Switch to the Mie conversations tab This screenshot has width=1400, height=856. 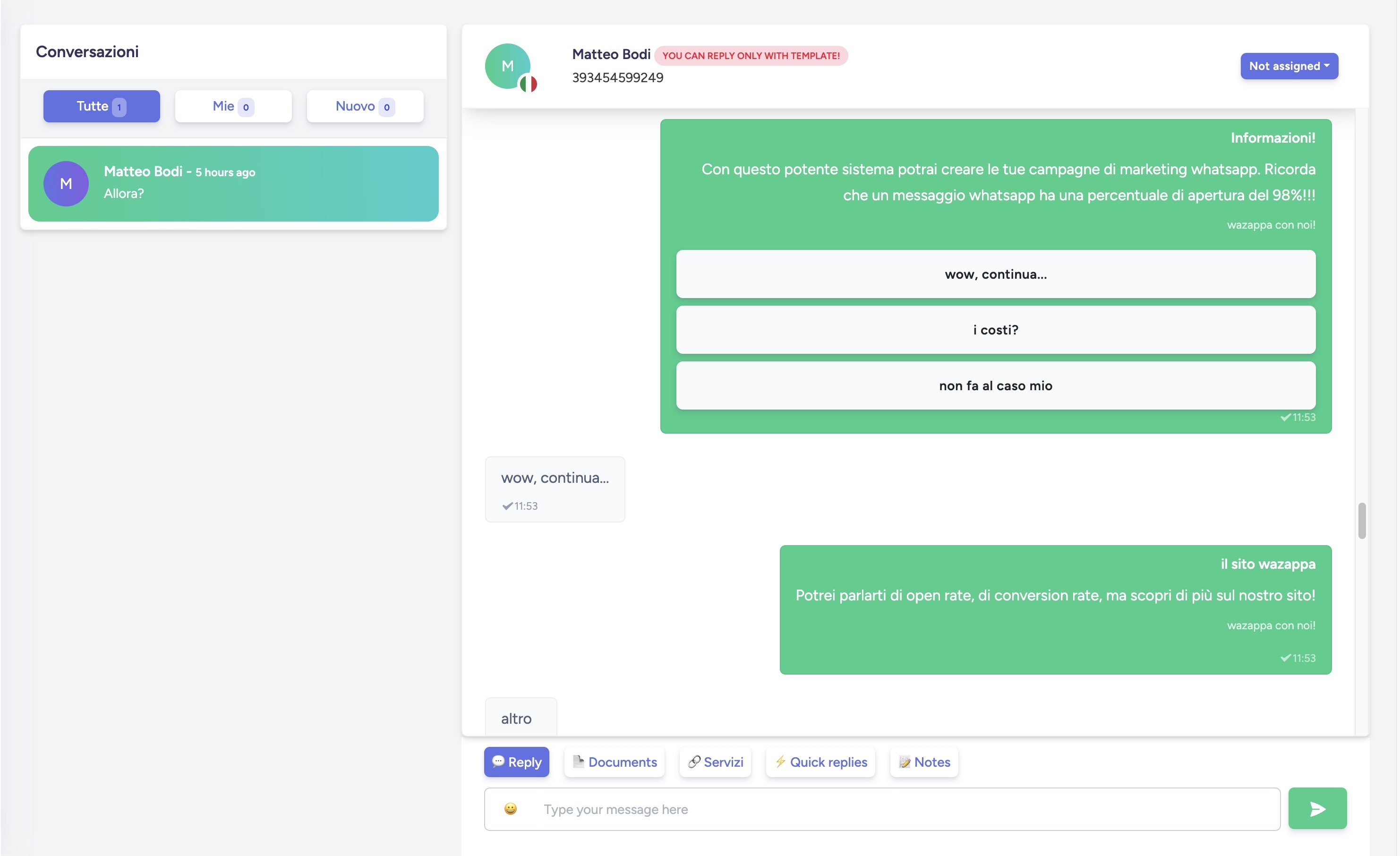[x=233, y=106]
